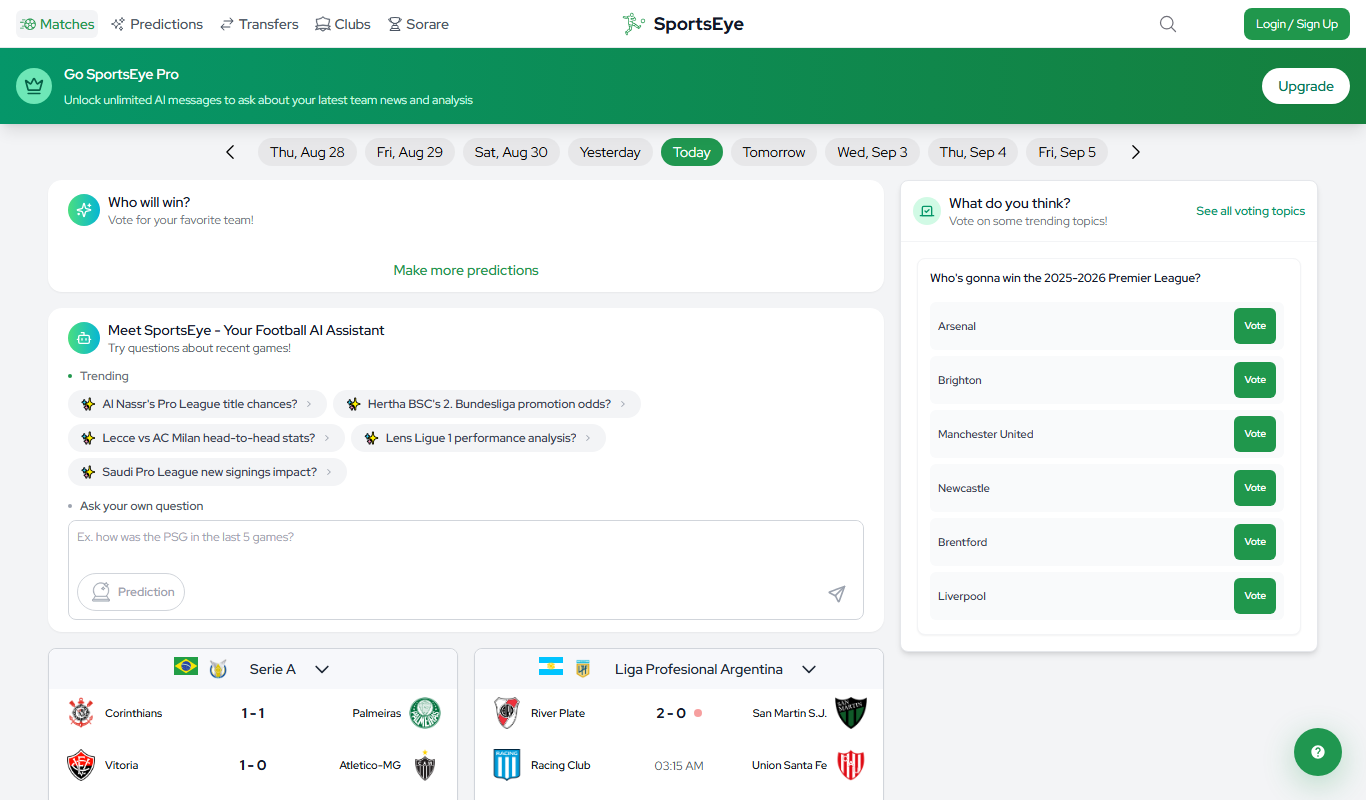
Task: Click the River Plate club crest
Action: 507,713
